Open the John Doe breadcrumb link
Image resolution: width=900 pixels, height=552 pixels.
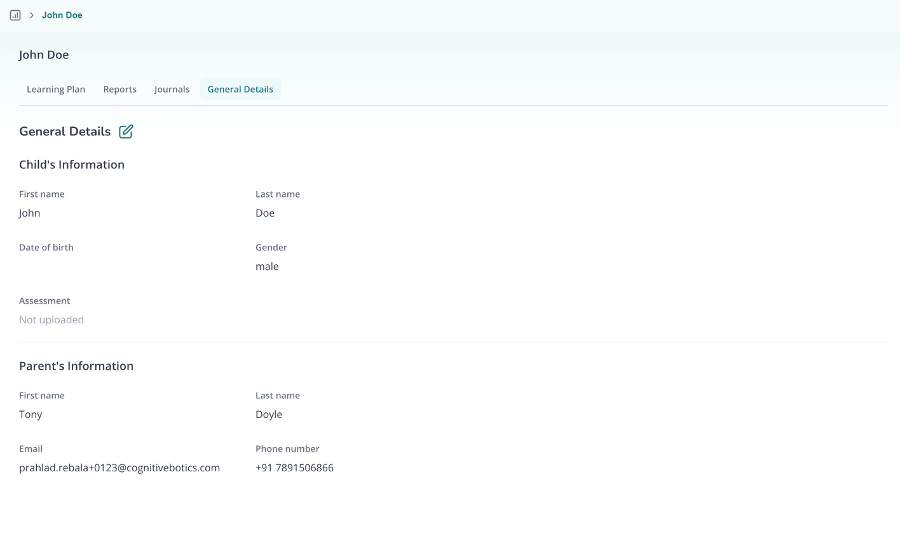[x=62, y=15]
